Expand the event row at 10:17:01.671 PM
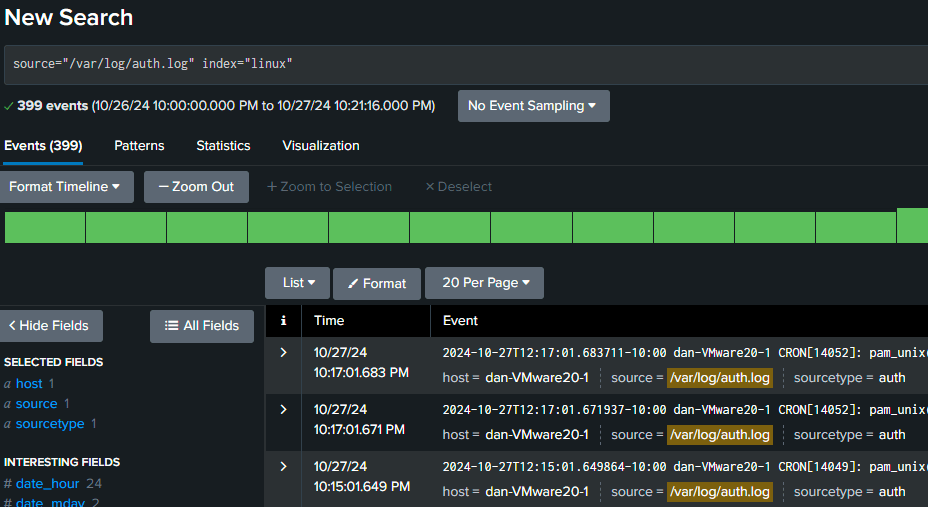 tap(283, 410)
